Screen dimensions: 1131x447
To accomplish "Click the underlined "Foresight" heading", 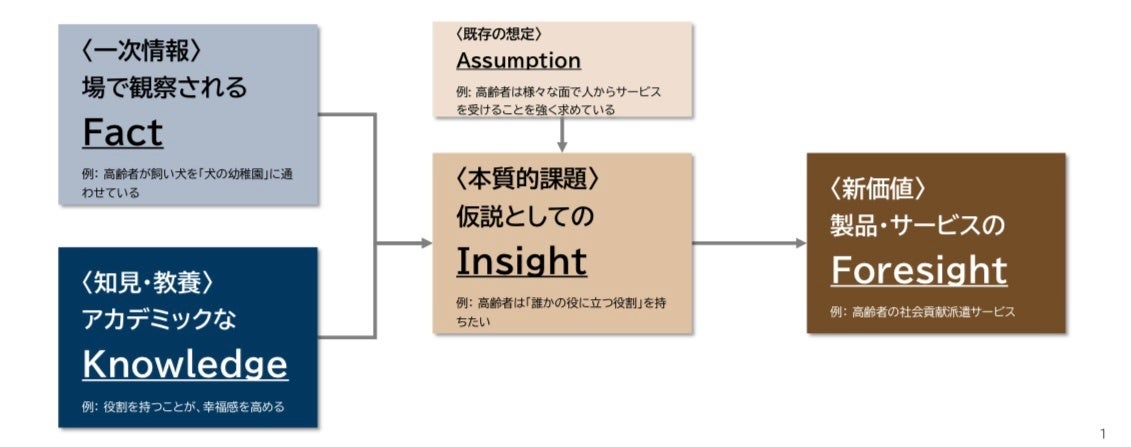I will point(918,270).
